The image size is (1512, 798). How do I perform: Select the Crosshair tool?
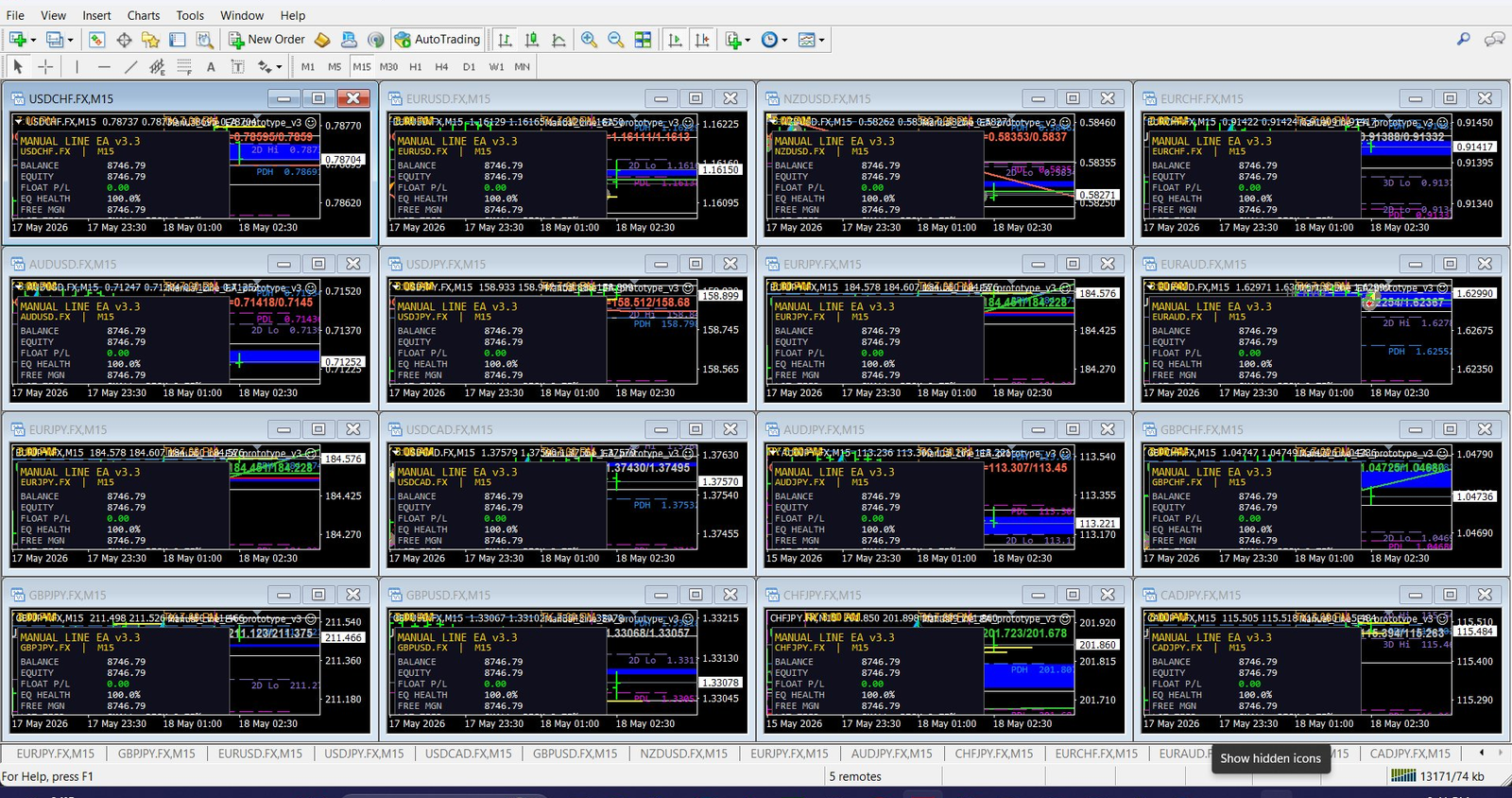45,66
